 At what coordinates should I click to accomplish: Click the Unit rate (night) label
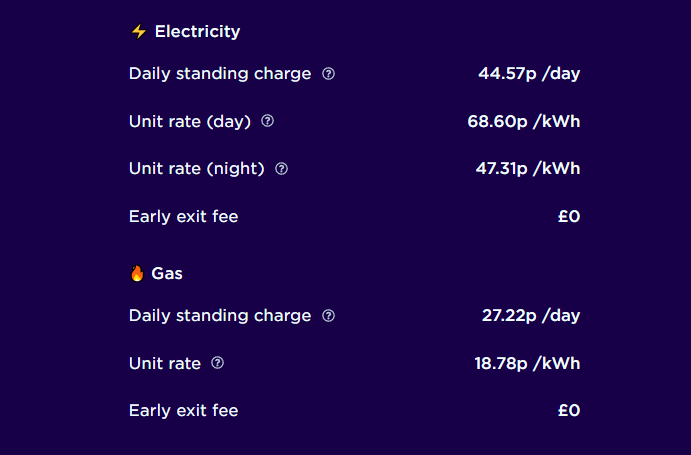[197, 169]
